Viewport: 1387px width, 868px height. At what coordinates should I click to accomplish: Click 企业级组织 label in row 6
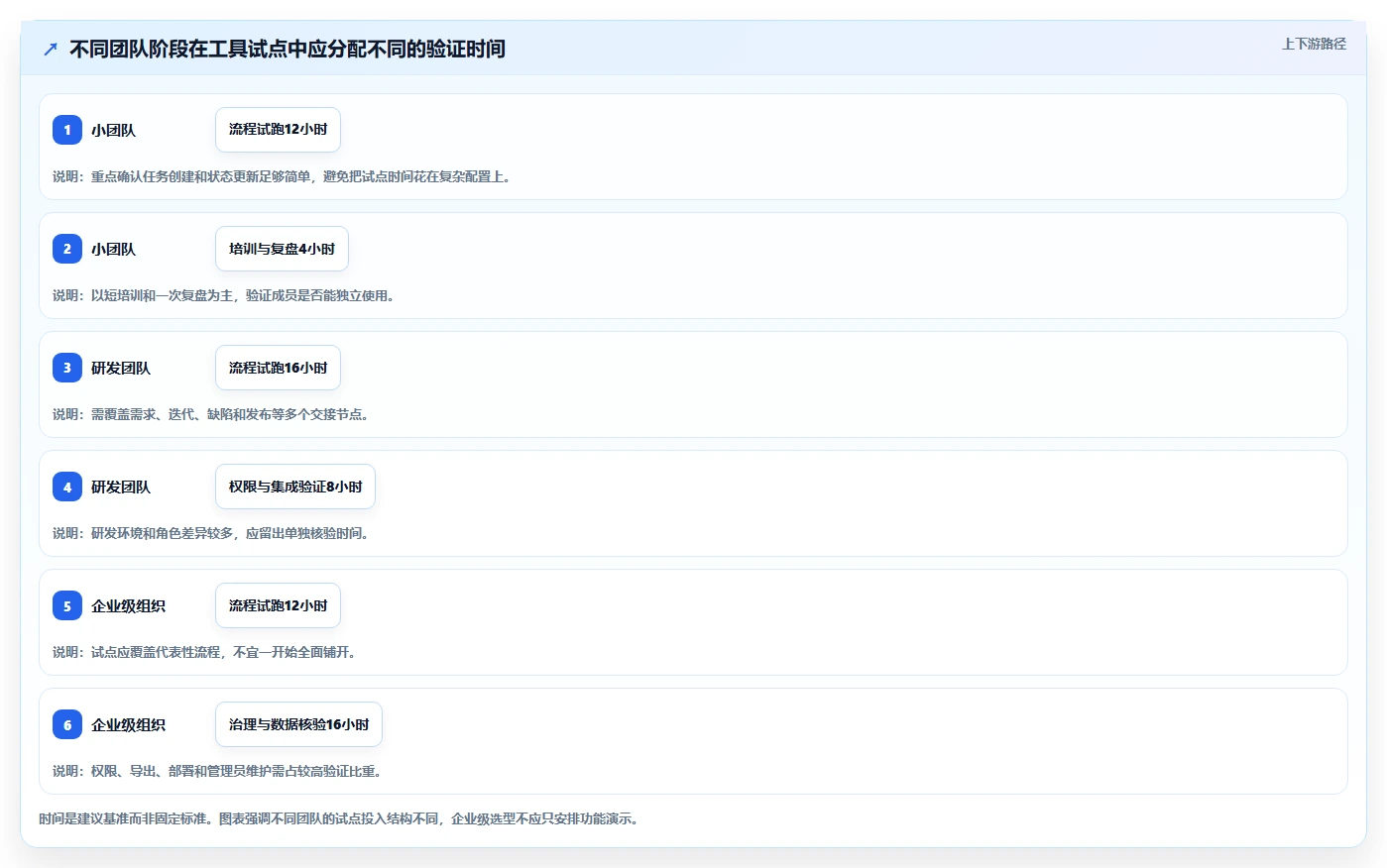(128, 724)
